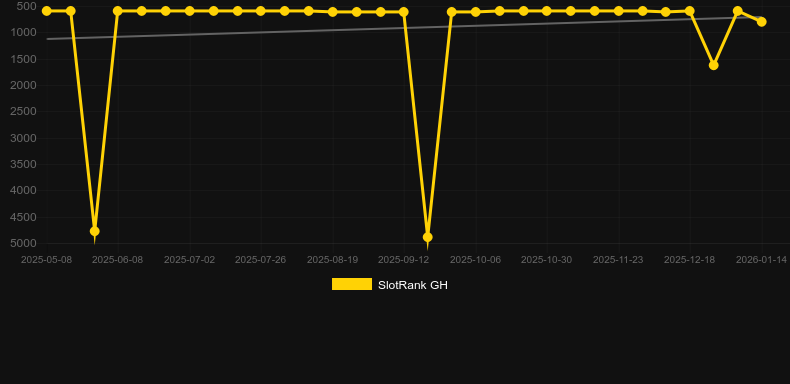Select the data point above 2025-10-06
Viewport: 790px width, 384px height.
(x=476, y=12)
